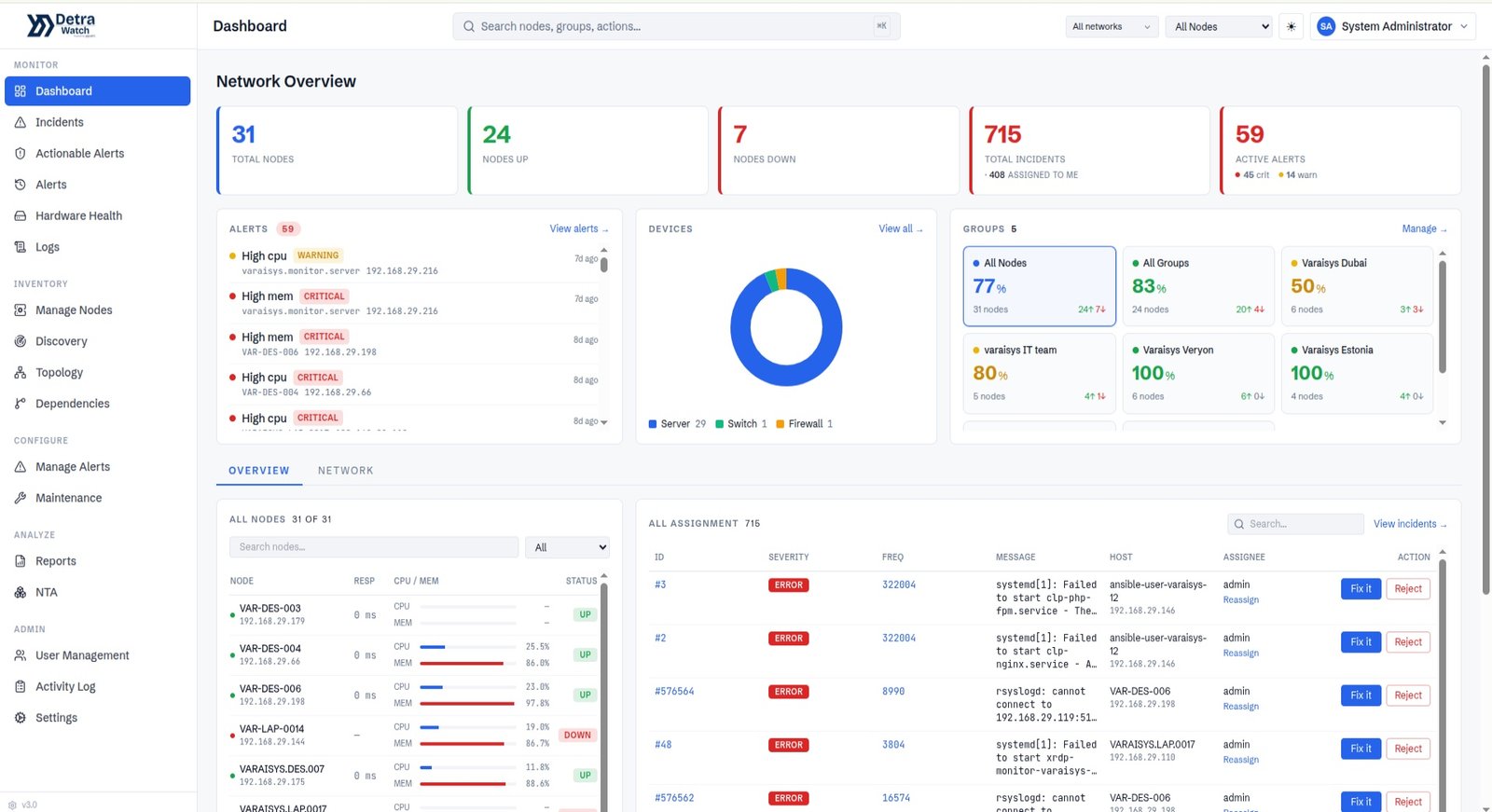Switch to the Network tab
This screenshot has width=1492, height=812.
[345, 471]
